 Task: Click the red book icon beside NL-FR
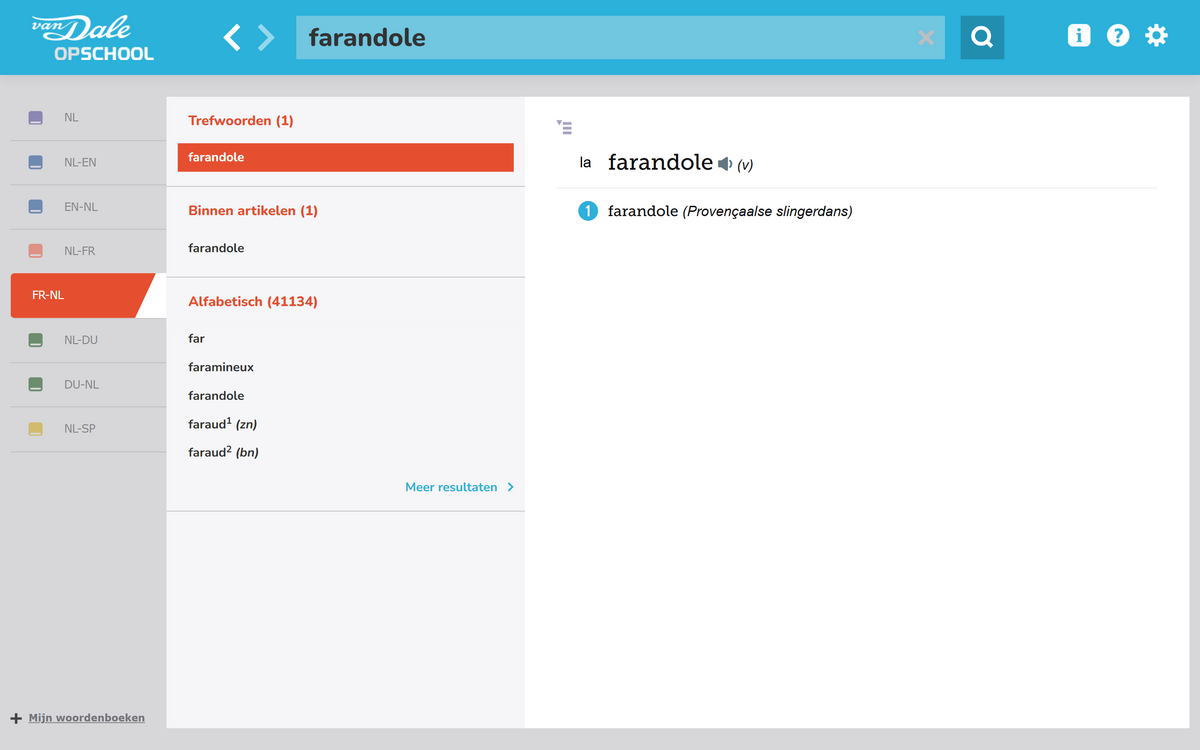coord(36,251)
